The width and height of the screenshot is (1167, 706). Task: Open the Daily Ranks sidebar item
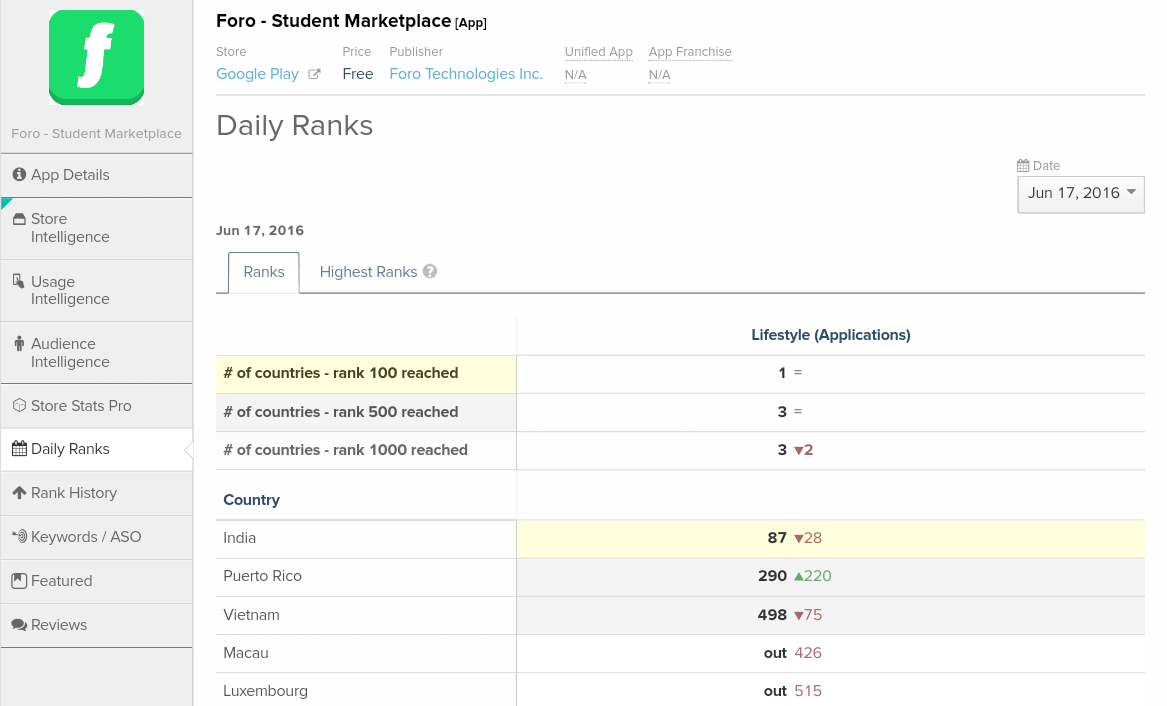[70, 449]
